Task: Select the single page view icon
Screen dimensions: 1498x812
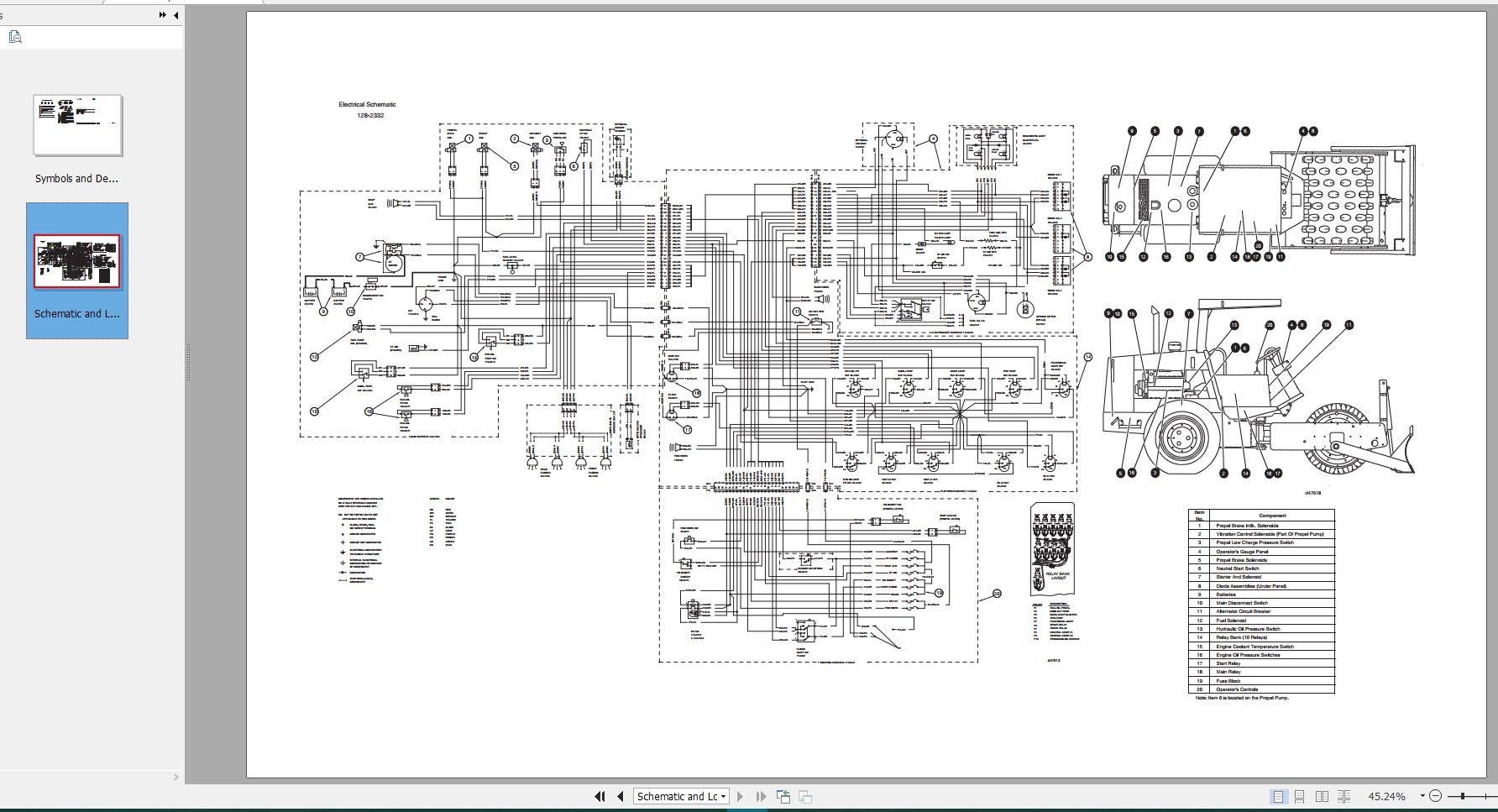Action: (1279, 796)
